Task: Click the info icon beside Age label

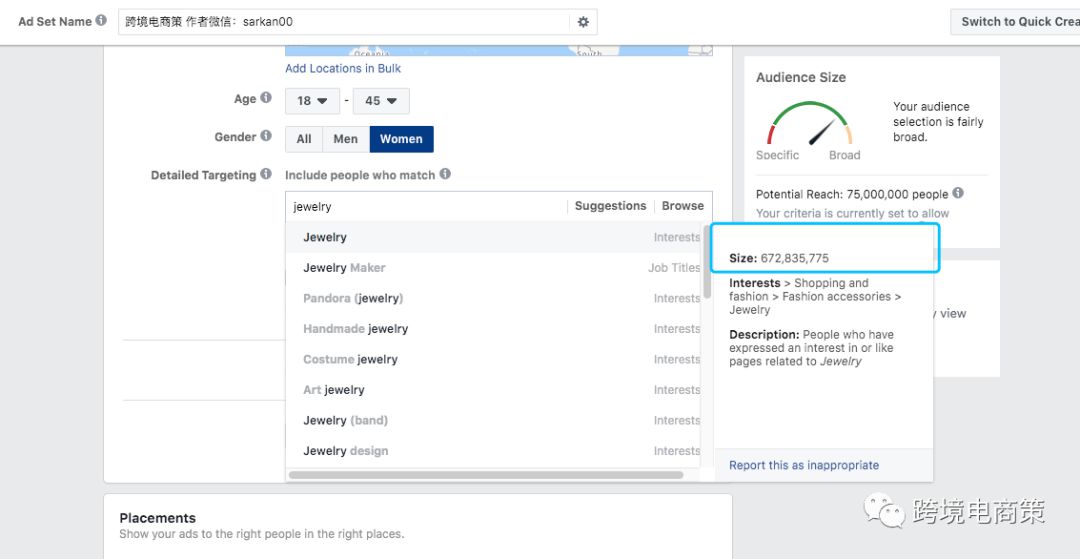Action: [x=266, y=98]
